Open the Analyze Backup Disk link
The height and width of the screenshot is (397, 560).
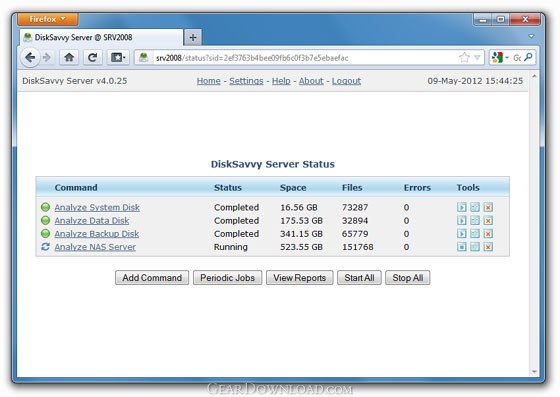point(97,234)
